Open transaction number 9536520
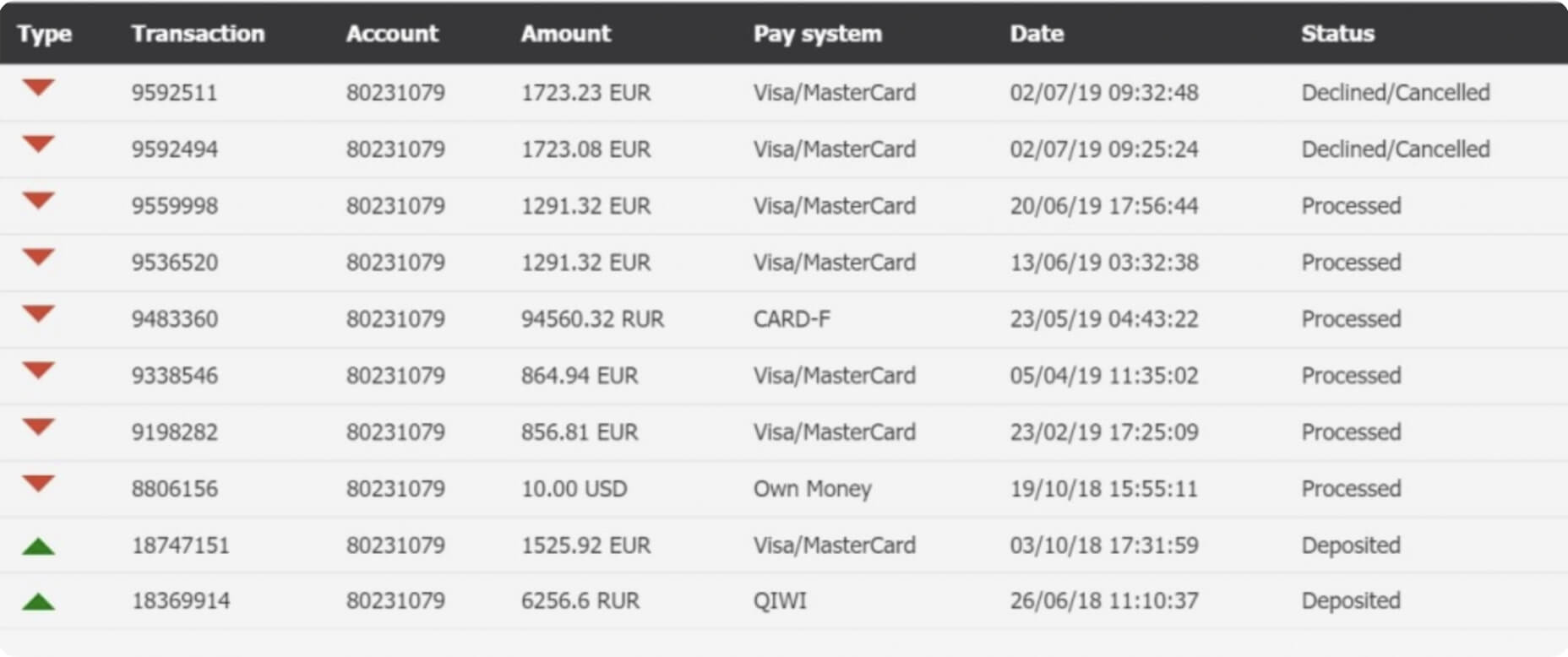This screenshot has height=657, width=1568. click(x=175, y=263)
